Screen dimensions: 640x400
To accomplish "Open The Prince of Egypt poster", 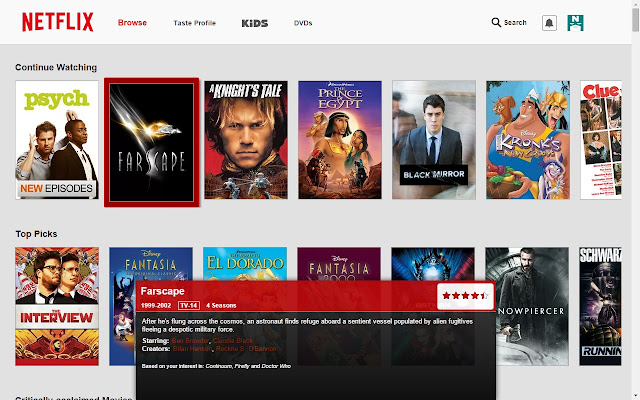I will (340, 140).
